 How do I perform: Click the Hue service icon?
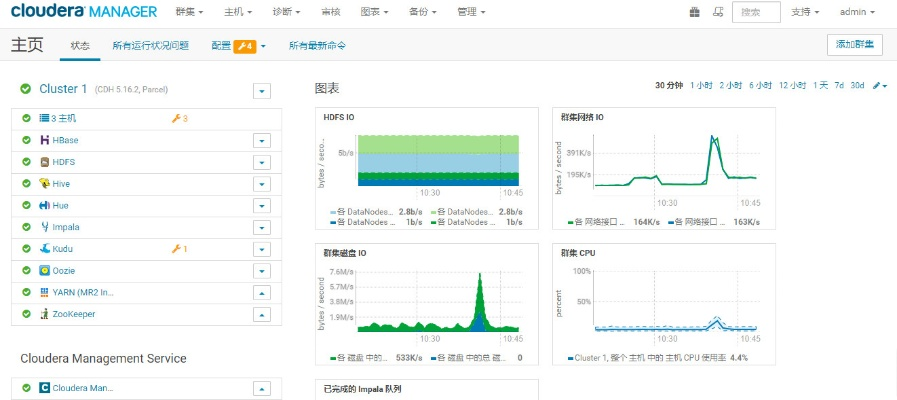[45, 205]
